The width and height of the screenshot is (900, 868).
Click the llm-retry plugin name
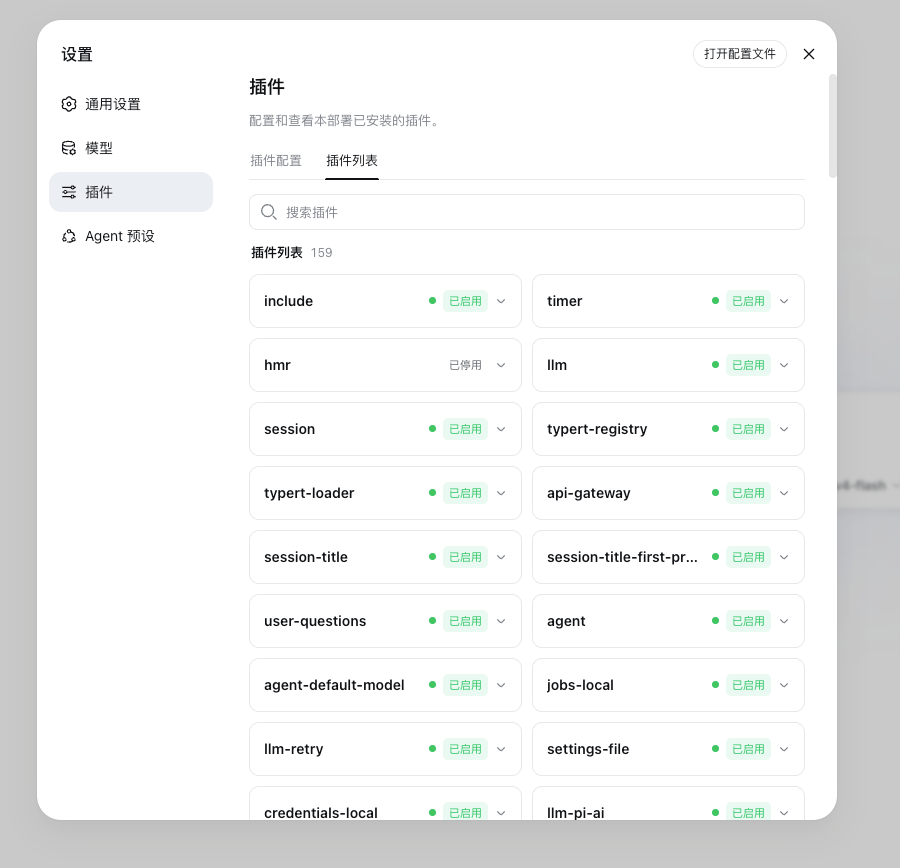(293, 749)
